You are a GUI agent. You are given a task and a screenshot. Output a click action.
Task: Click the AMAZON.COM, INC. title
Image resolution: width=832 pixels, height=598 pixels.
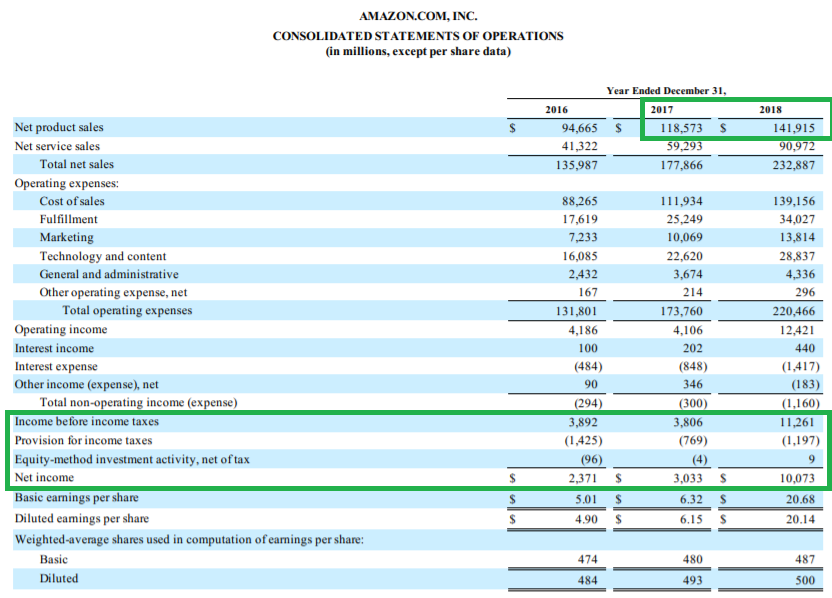pyautogui.click(x=418, y=16)
